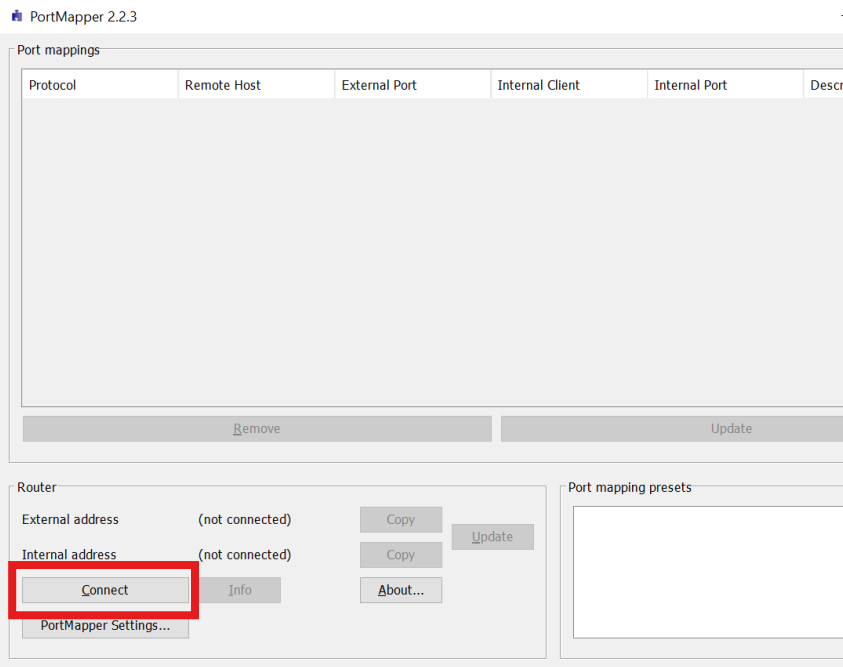843x667 pixels.
Task: Open PortMapper Settings dialog
Action: point(105,627)
